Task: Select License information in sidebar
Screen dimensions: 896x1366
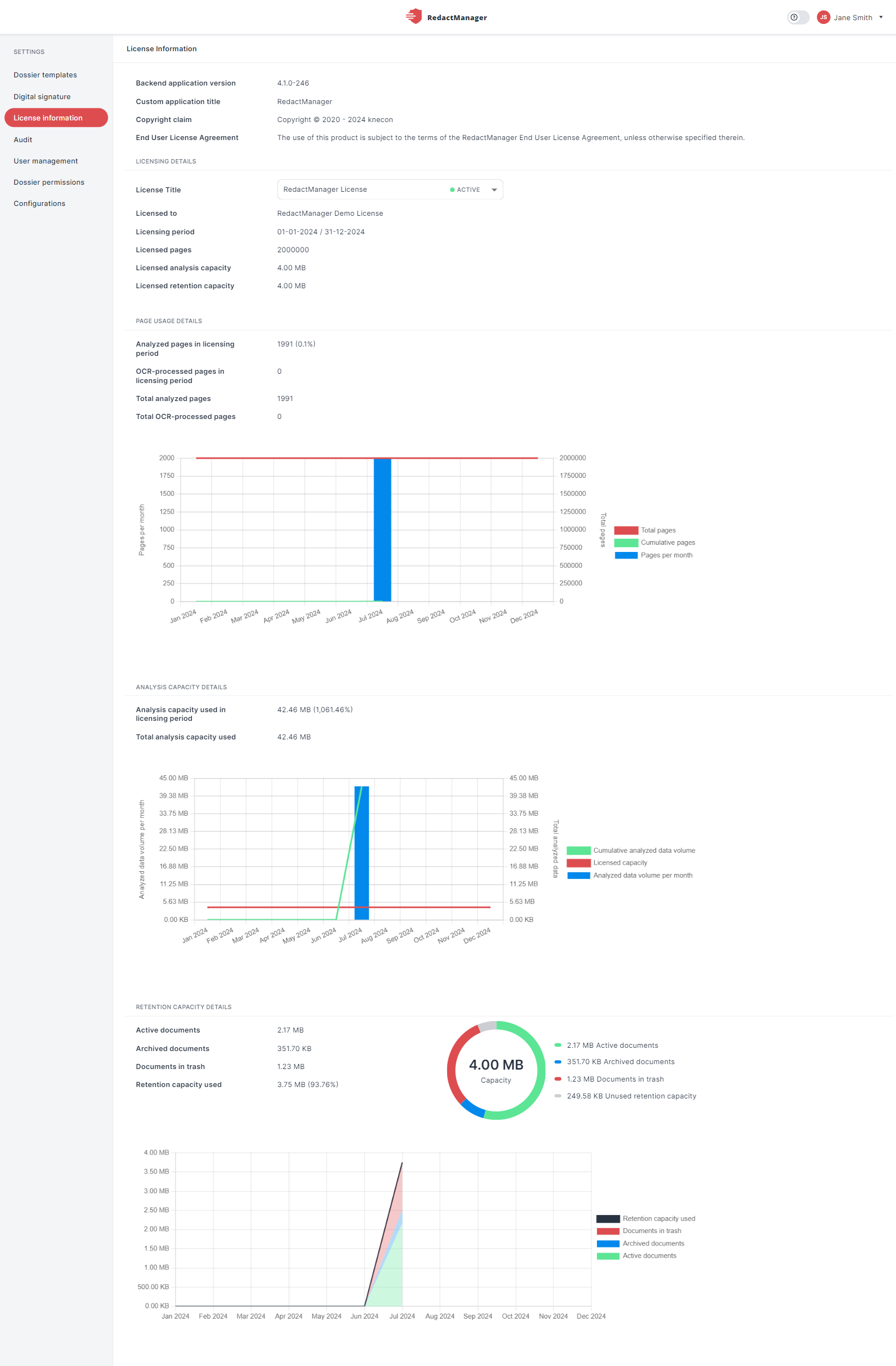Action: (x=56, y=118)
